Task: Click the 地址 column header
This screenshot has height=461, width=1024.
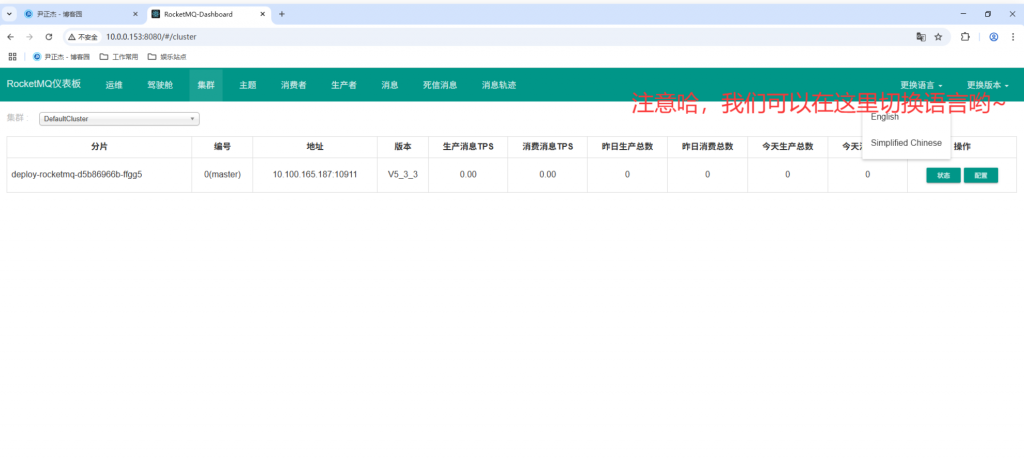Action: (x=315, y=147)
